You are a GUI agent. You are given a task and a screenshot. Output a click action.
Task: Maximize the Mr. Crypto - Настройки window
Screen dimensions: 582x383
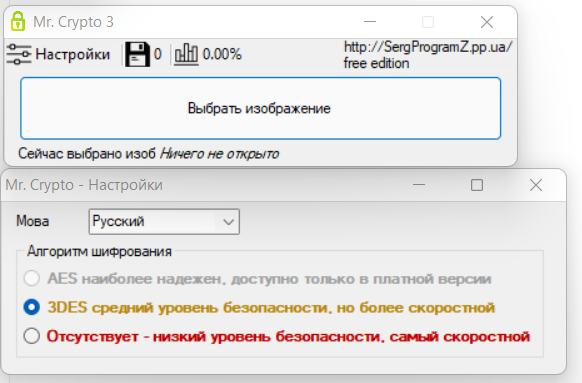[477, 185]
